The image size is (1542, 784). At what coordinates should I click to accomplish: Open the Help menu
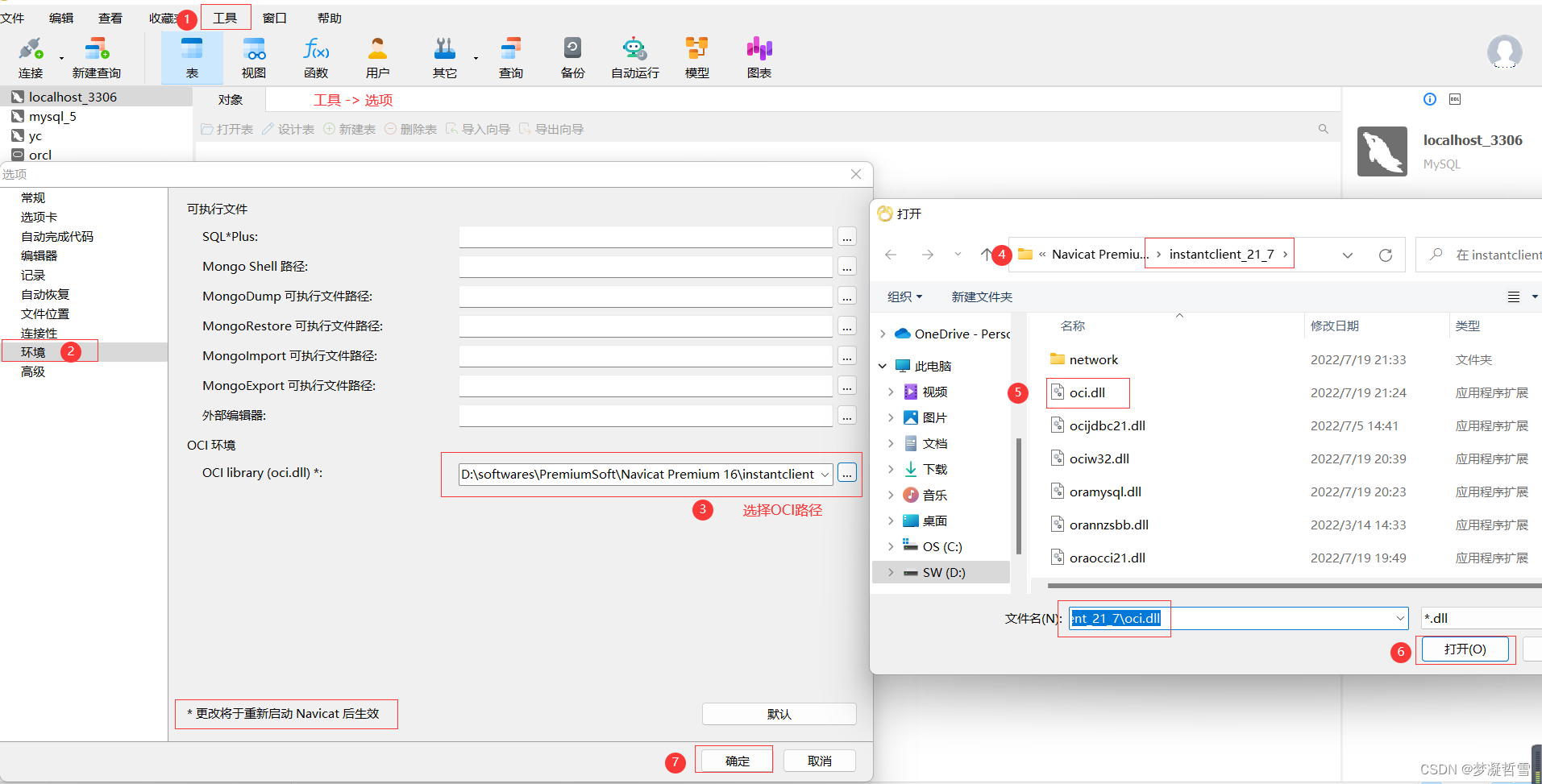(330, 18)
